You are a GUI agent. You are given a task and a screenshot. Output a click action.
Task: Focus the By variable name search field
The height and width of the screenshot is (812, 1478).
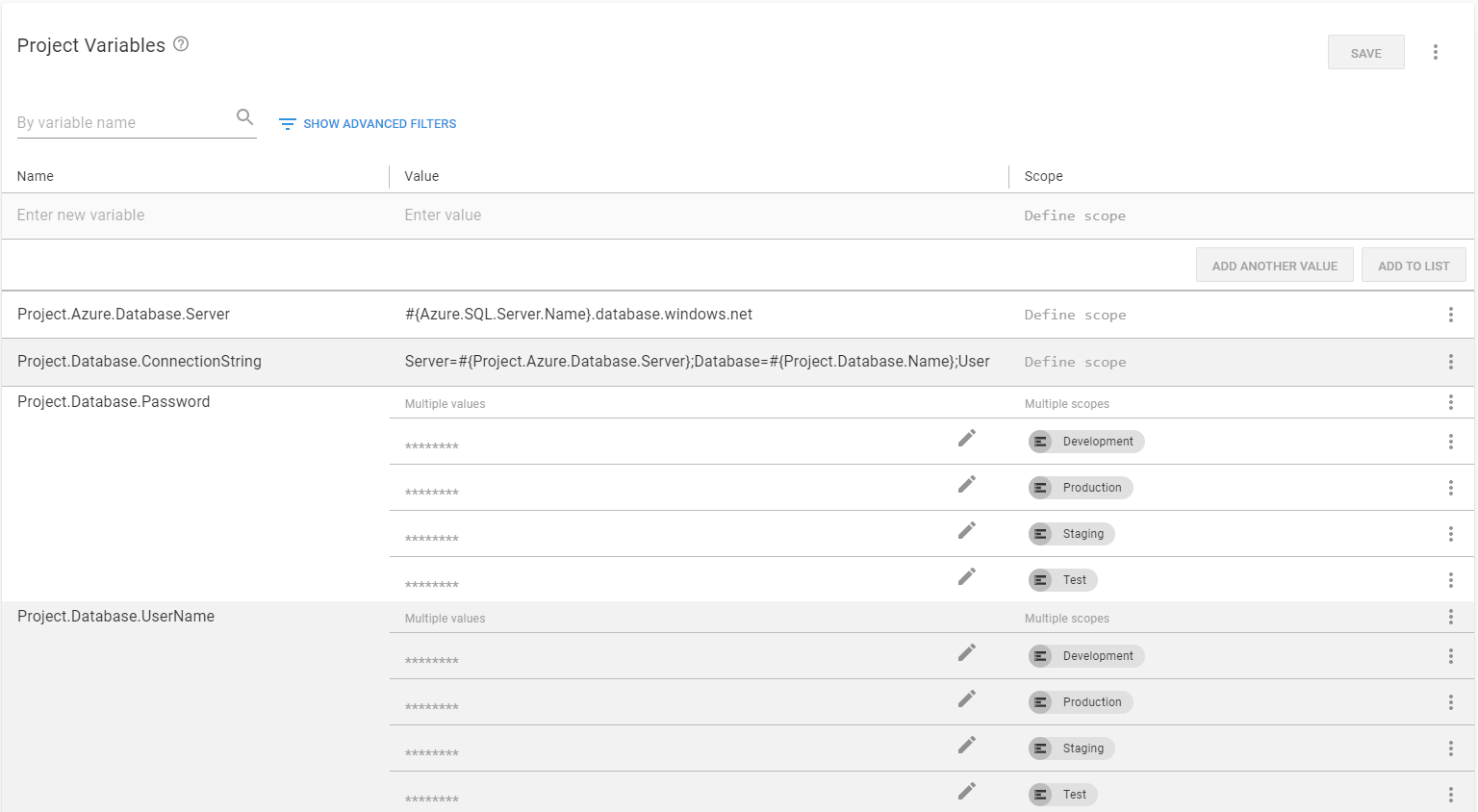pyautogui.click(x=123, y=123)
